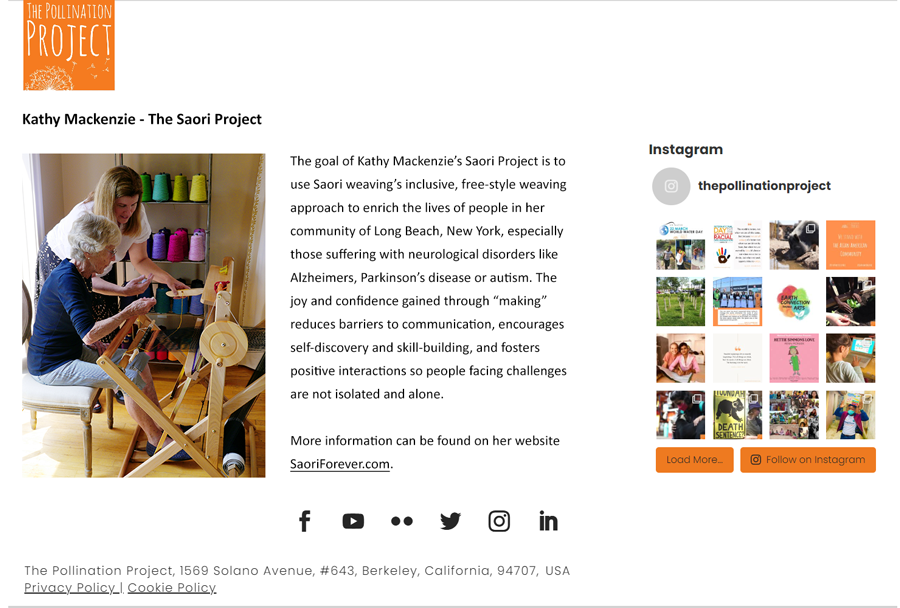The height and width of the screenshot is (608, 900).
Task: Open the Death Sentences Instagram thumbnail
Action: [738, 415]
